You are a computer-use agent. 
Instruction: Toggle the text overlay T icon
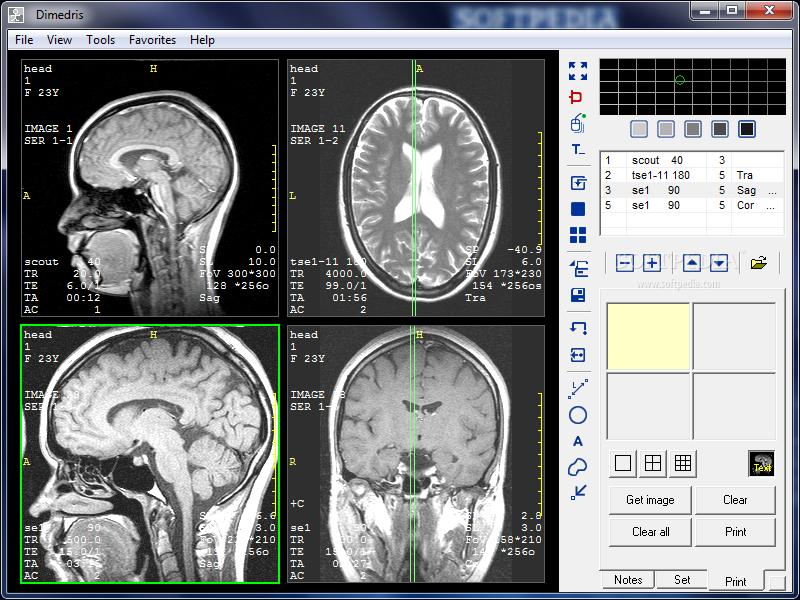click(578, 149)
